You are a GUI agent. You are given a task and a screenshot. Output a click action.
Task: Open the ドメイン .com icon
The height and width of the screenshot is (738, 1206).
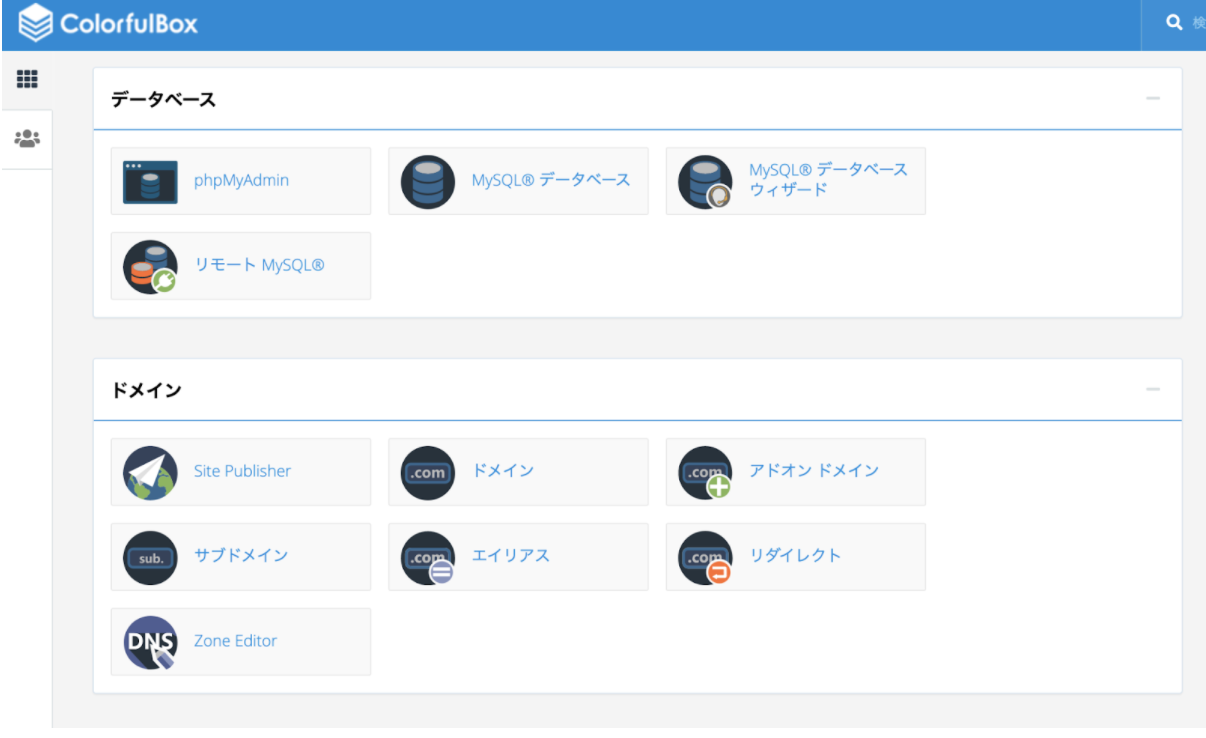coord(428,473)
